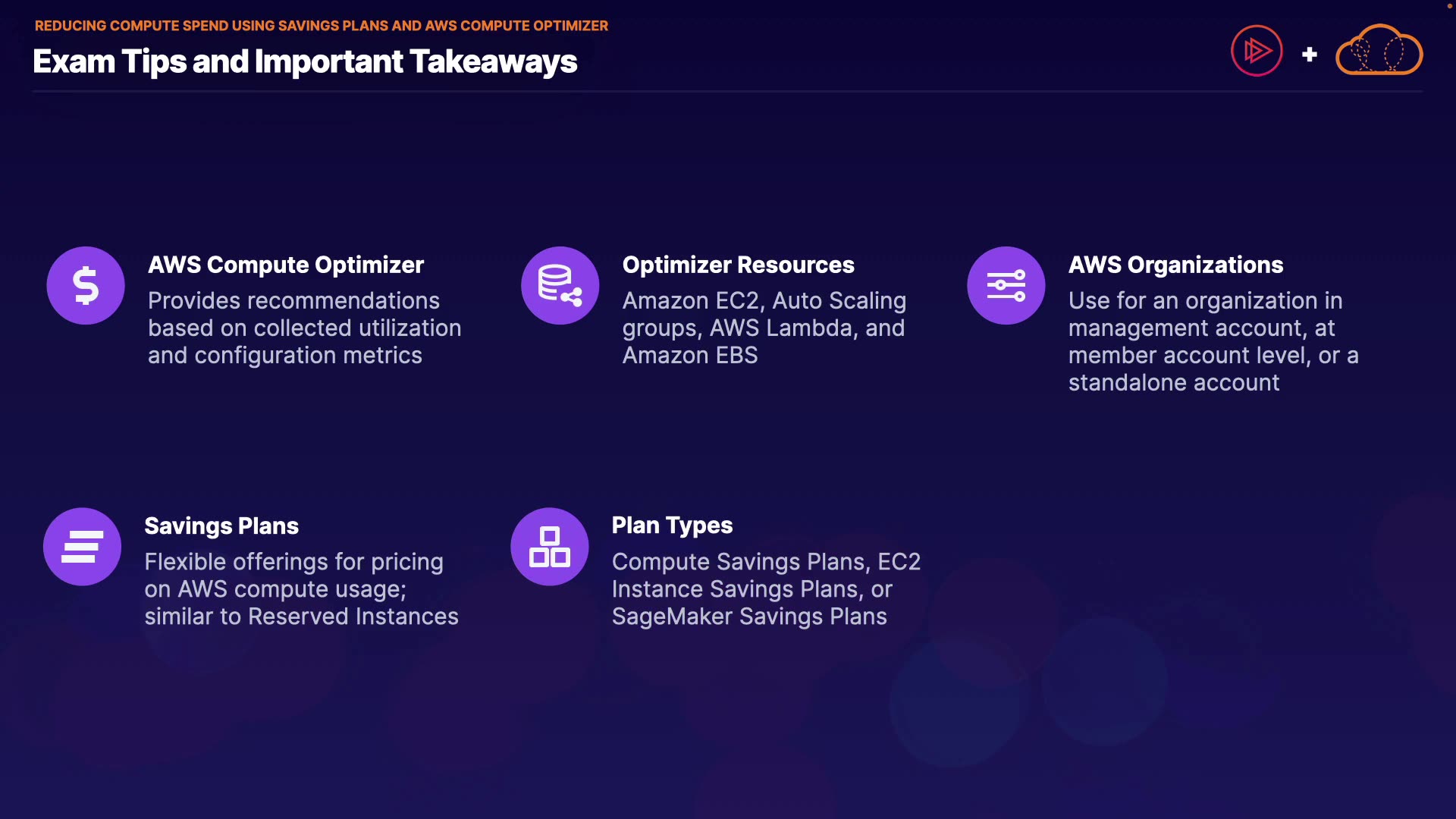This screenshot has width=1456, height=819.
Task: Click the 'Amazon EC2, Auto Scaling' description
Action: (764, 328)
